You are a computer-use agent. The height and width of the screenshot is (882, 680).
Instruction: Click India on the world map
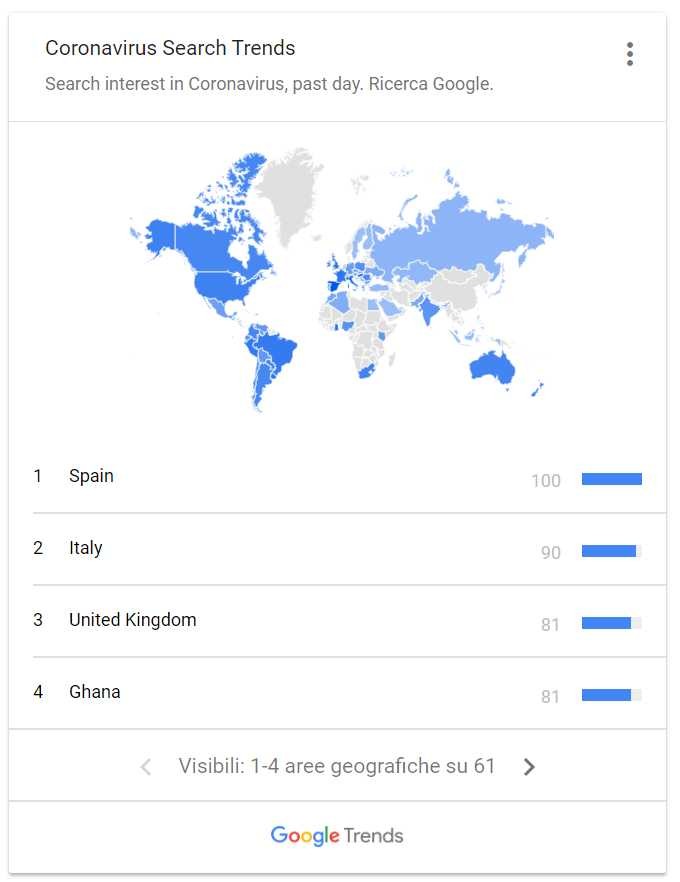pyautogui.click(x=427, y=309)
